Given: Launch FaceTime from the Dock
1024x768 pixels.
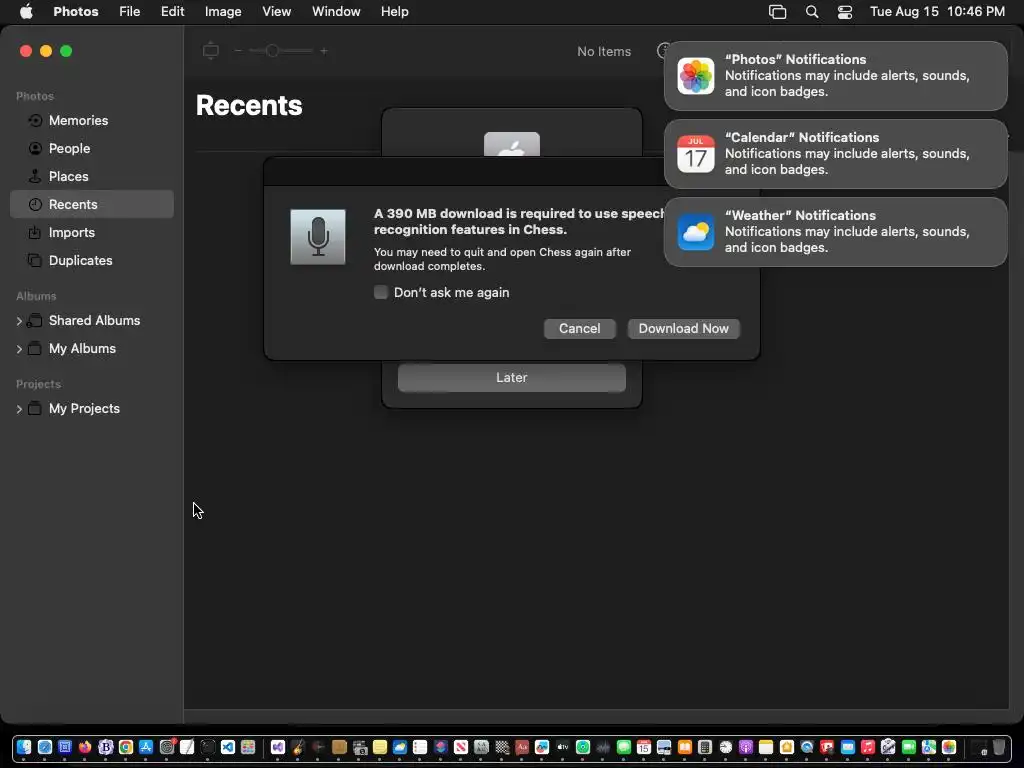Looking at the screenshot, I should pos(908,747).
